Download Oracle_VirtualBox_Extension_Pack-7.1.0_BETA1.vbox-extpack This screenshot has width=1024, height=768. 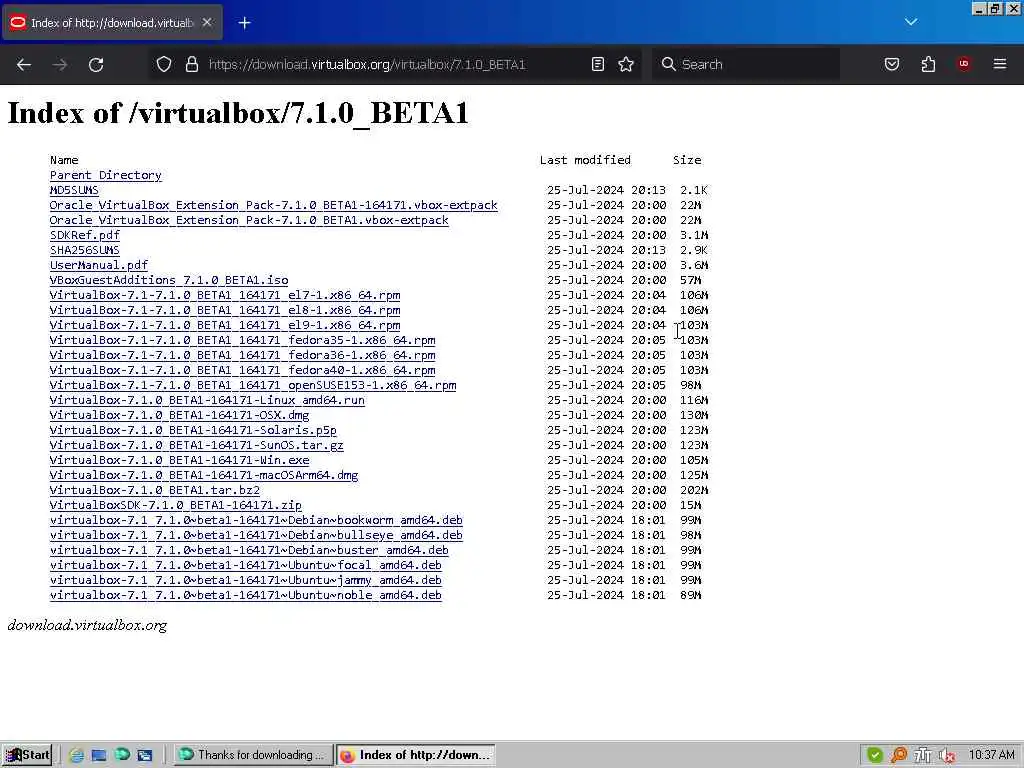(x=249, y=220)
